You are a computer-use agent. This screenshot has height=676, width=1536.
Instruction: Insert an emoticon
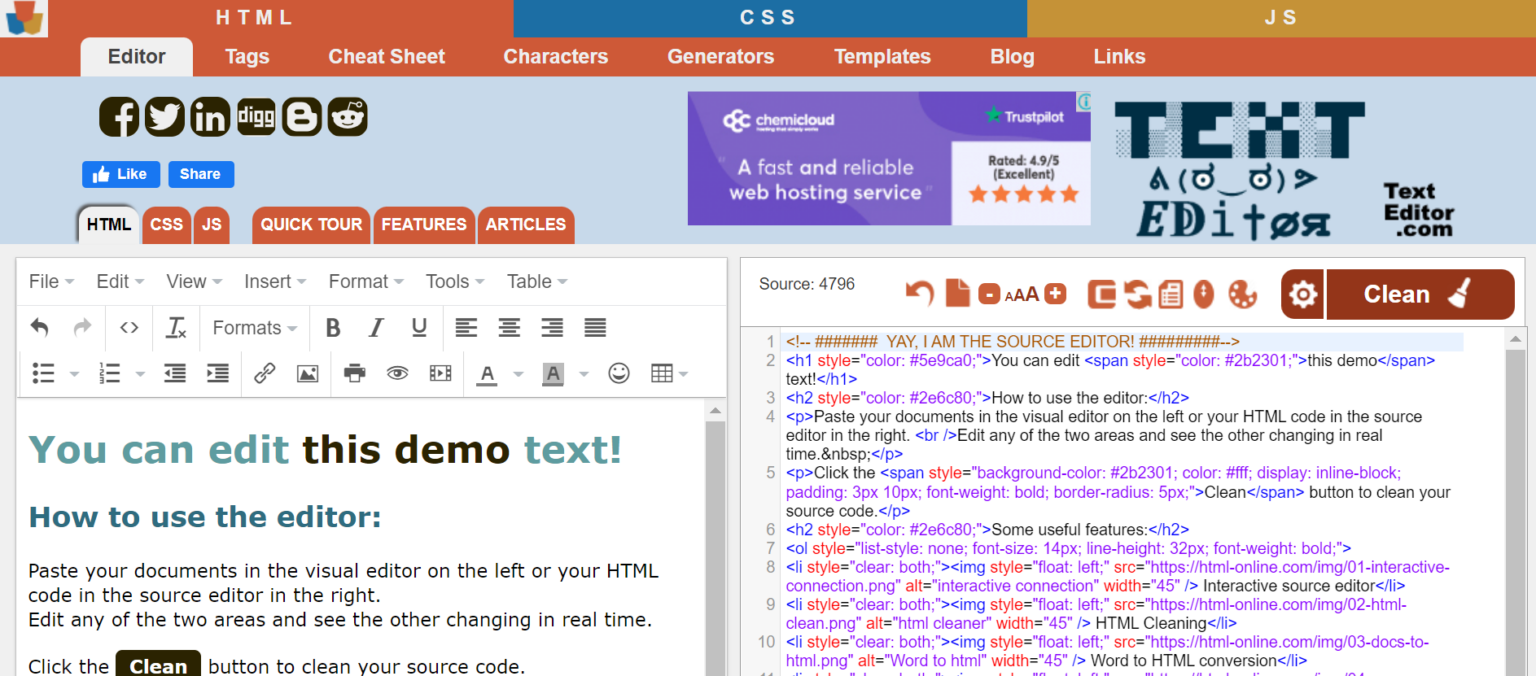pyautogui.click(x=619, y=373)
